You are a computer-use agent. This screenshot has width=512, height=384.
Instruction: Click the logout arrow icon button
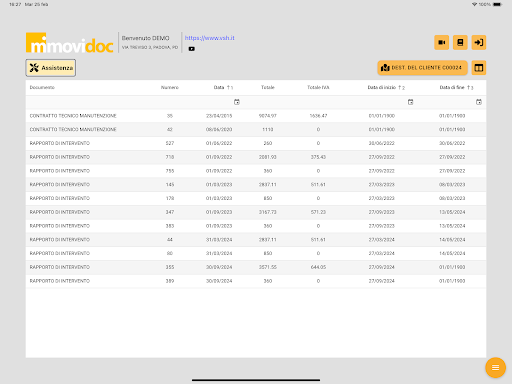pos(479,42)
